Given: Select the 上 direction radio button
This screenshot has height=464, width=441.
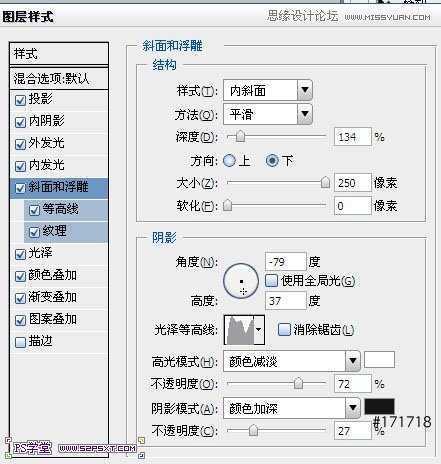Looking at the screenshot, I should coord(229,161).
